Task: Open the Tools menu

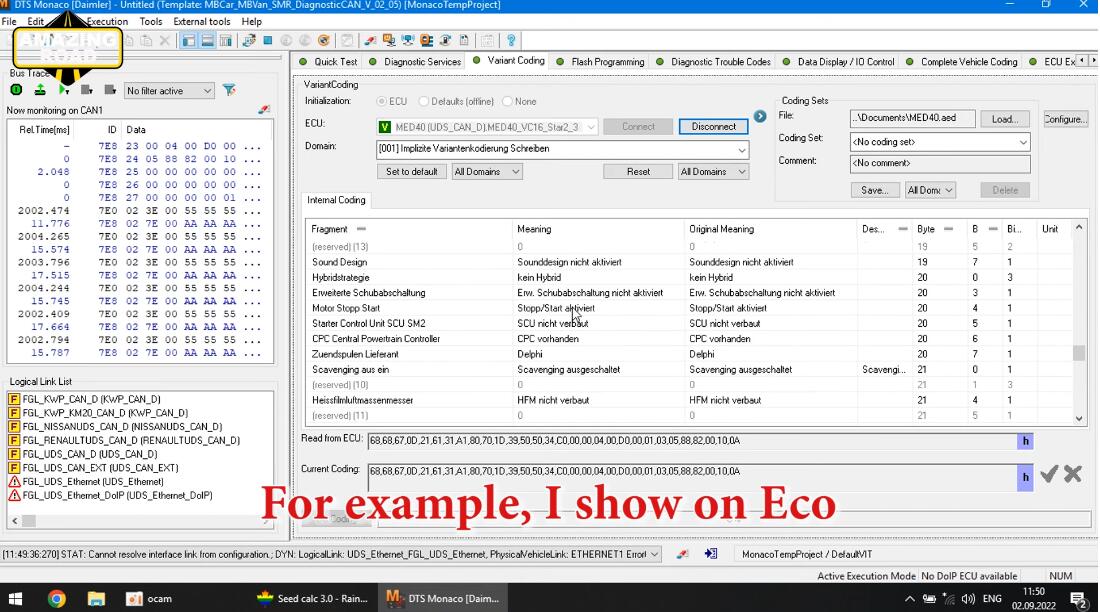Action: tap(150, 22)
